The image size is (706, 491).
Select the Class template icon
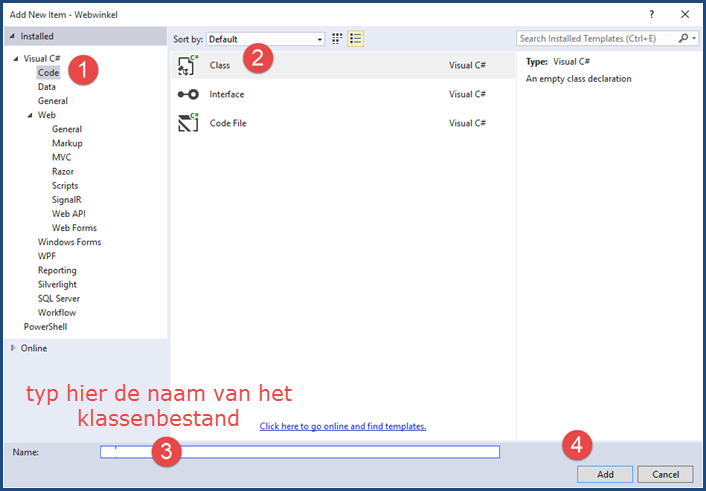click(188, 66)
